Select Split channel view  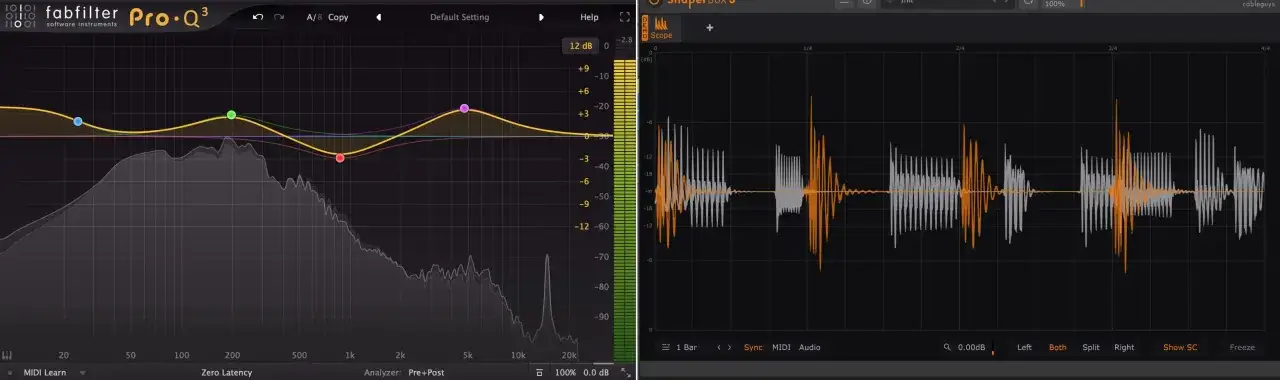click(x=1091, y=347)
